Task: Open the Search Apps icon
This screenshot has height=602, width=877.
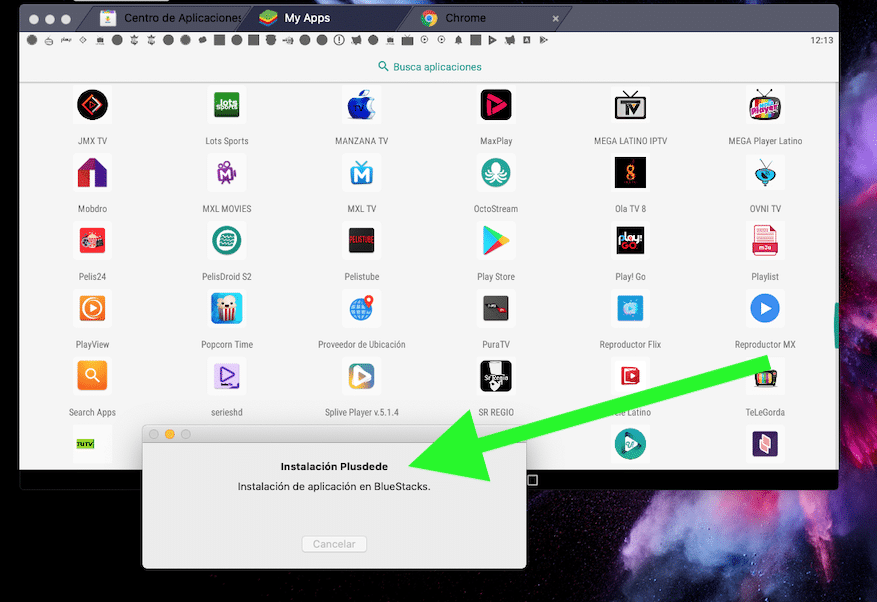Action: click(92, 377)
